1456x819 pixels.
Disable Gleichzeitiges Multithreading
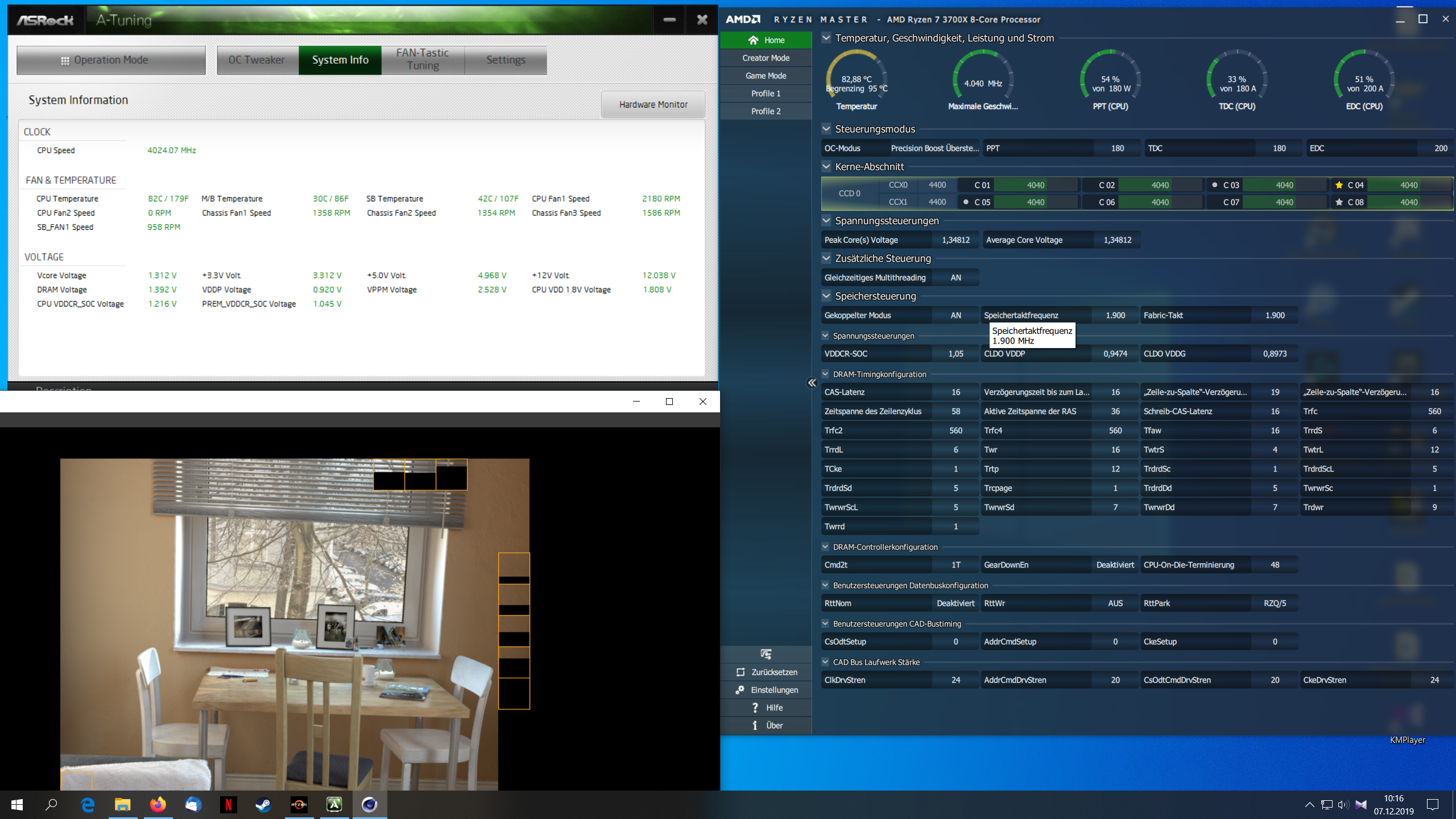[x=955, y=277]
